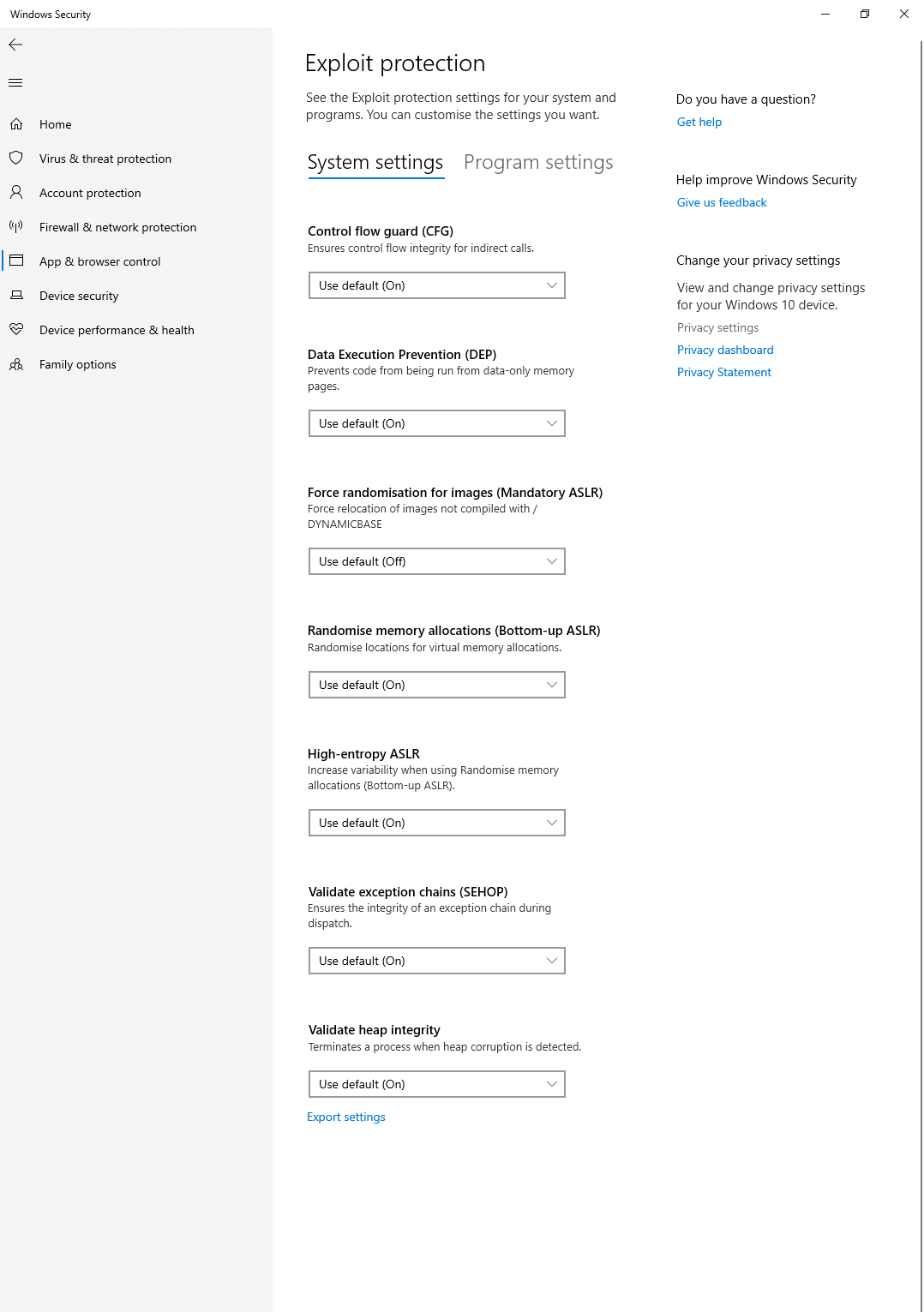
Task: Select Virus & threat protection
Action: [105, 159]
